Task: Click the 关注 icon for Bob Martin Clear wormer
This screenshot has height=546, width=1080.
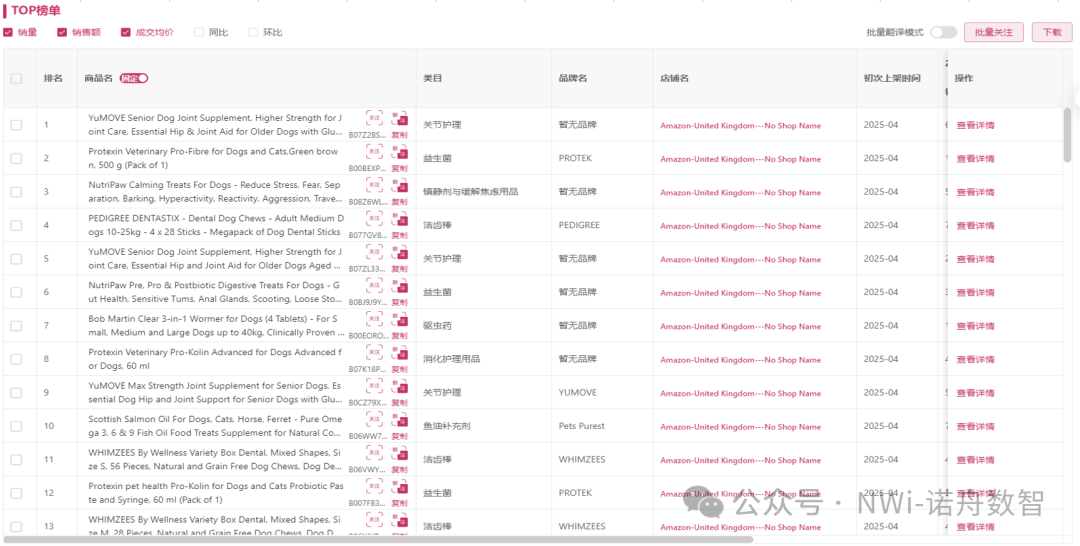Action: pos(374,319)
